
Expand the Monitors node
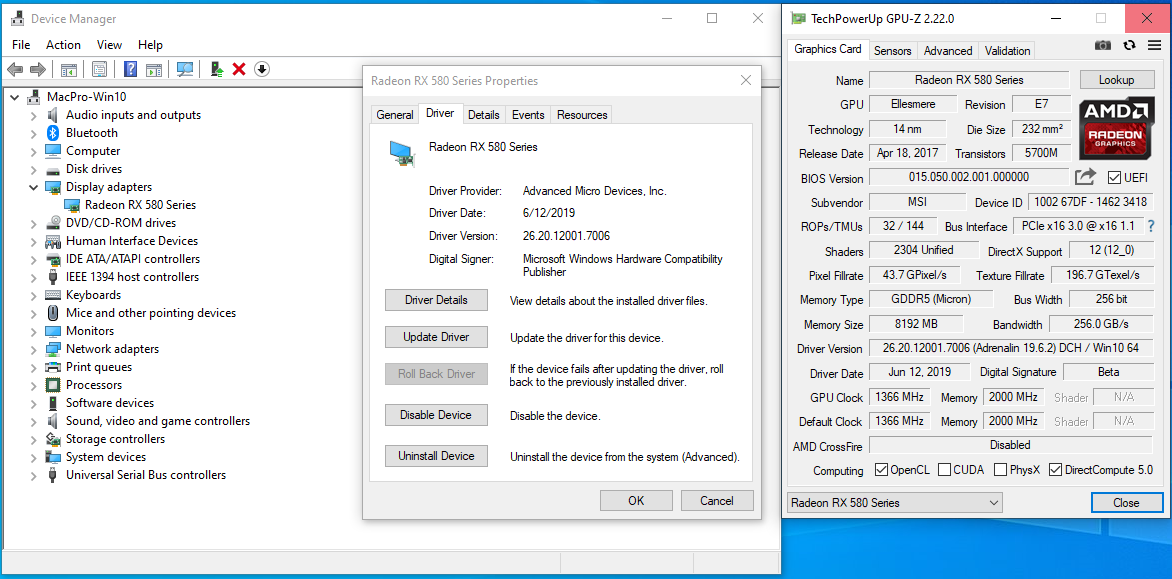point(34,331)
